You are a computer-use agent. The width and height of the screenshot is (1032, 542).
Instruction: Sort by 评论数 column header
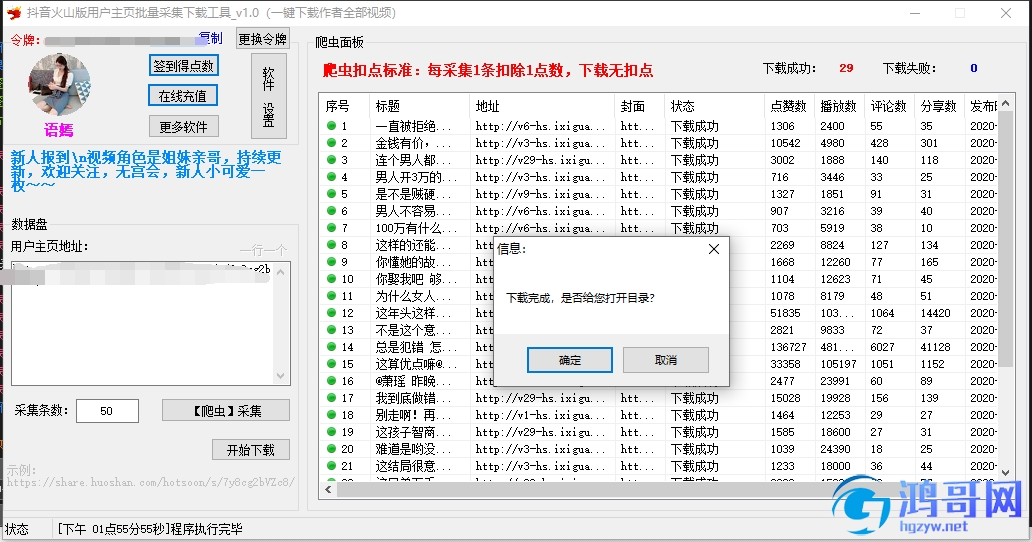(x=890, y=106)
